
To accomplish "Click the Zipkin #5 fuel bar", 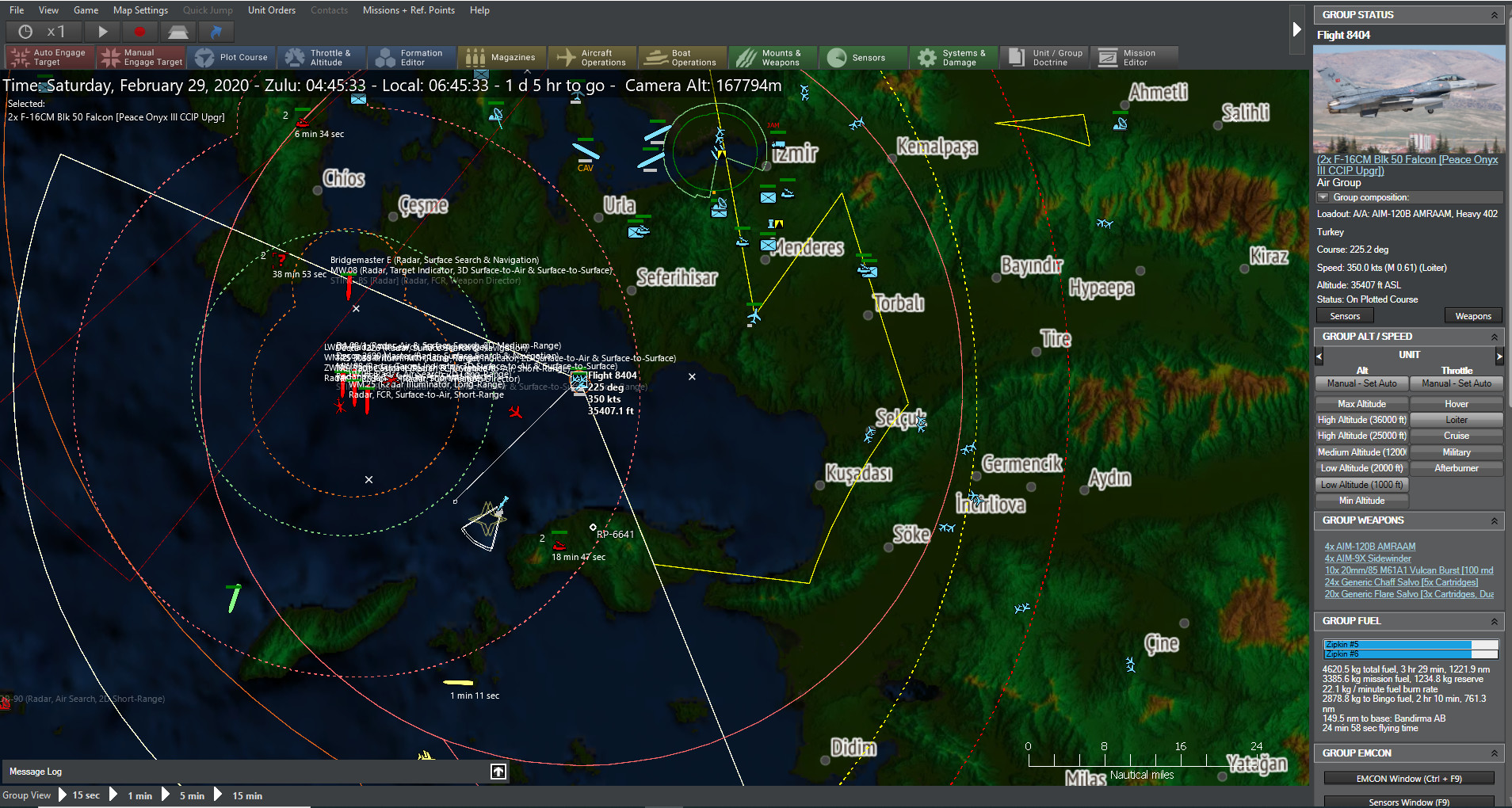I will (x=1403, y=644).
